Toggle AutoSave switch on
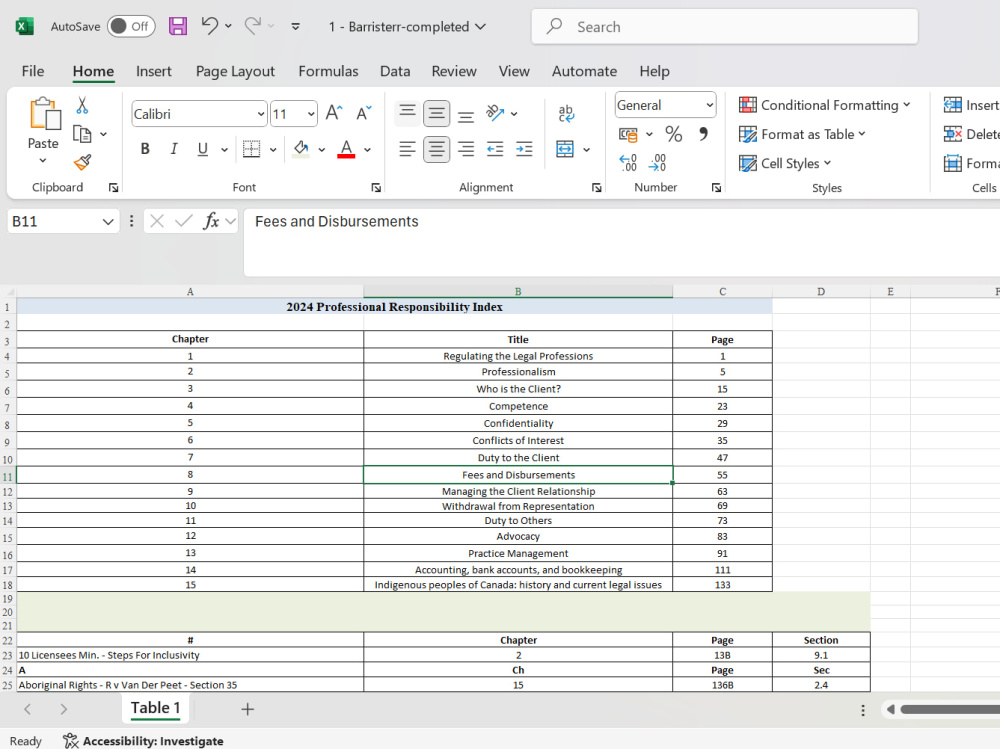 pos(131,26)
